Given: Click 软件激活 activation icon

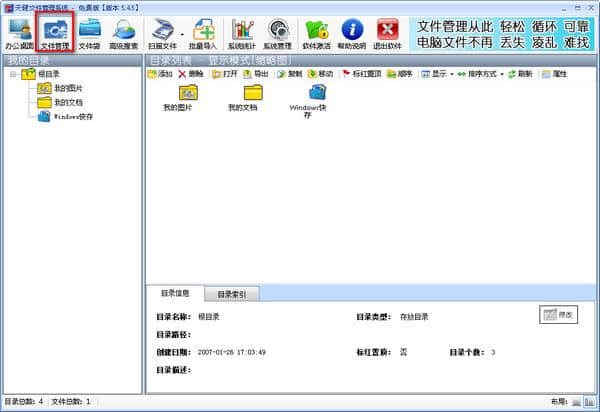Looking at the screenshot, I should pos(316,35).
